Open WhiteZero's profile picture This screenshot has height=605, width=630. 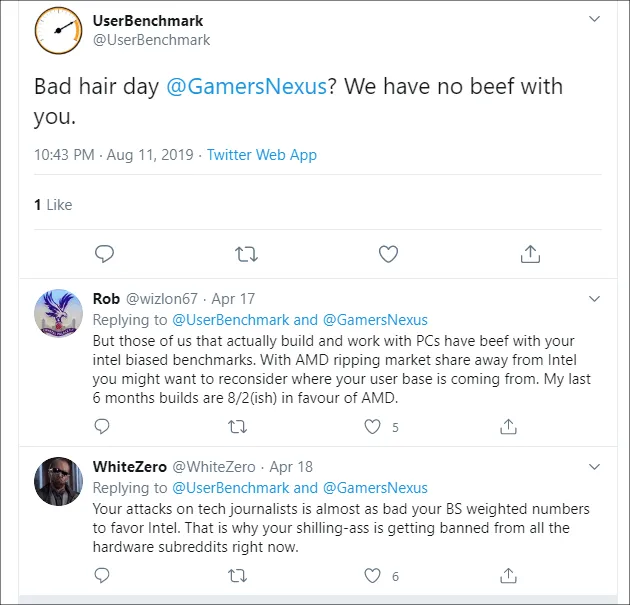[58, 483]
